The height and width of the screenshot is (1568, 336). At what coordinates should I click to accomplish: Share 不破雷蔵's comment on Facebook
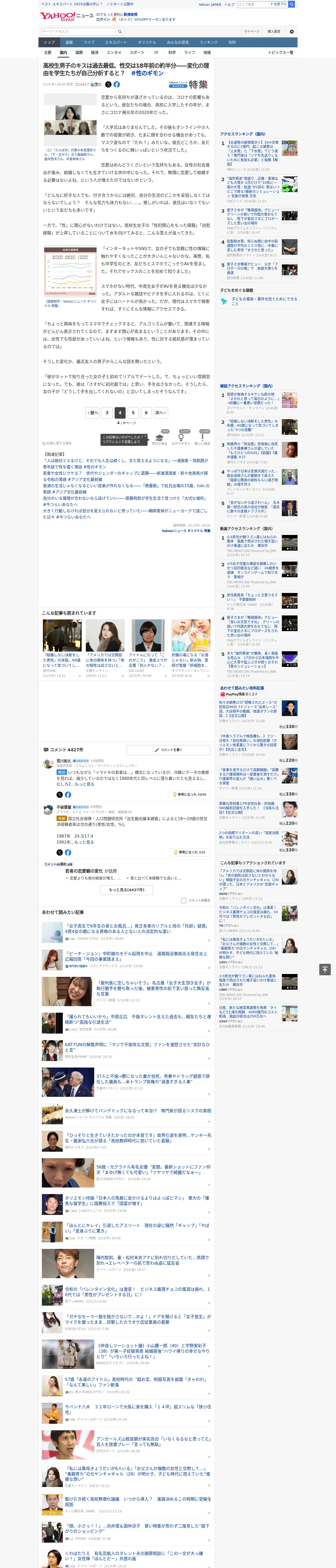[x=68, y=853]
